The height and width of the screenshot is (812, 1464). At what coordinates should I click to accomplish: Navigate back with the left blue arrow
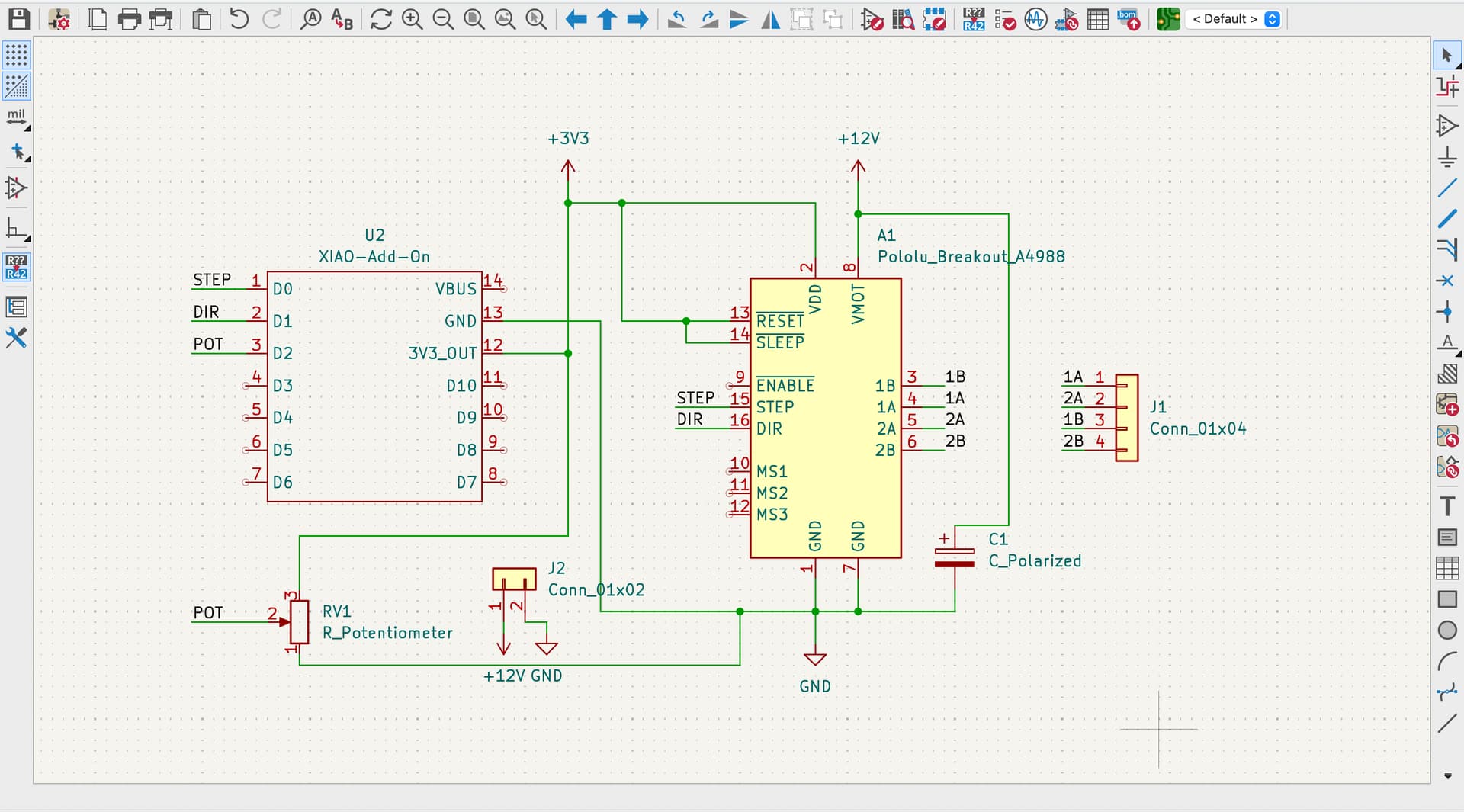576,19
